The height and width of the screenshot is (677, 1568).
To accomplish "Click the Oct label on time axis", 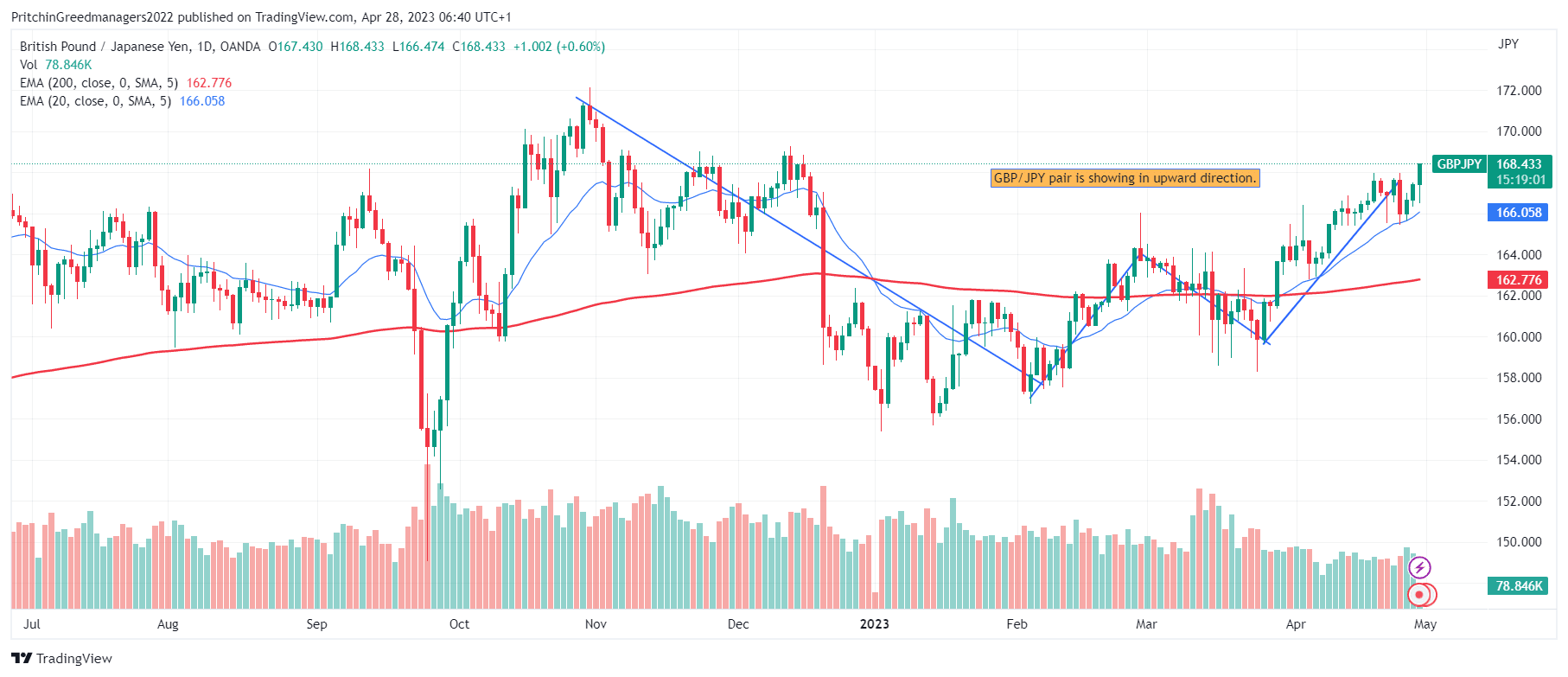I will [459, 624].
